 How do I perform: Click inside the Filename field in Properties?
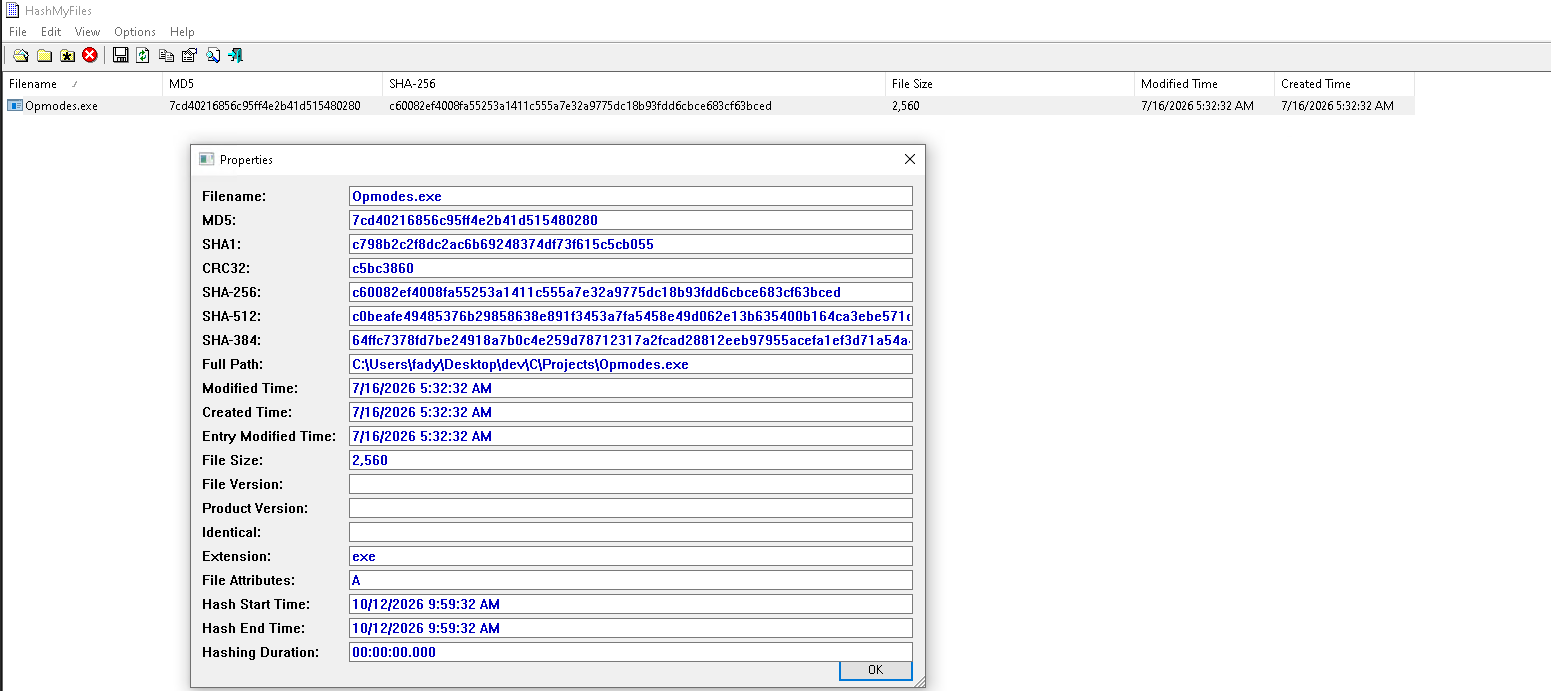(631, 196)
